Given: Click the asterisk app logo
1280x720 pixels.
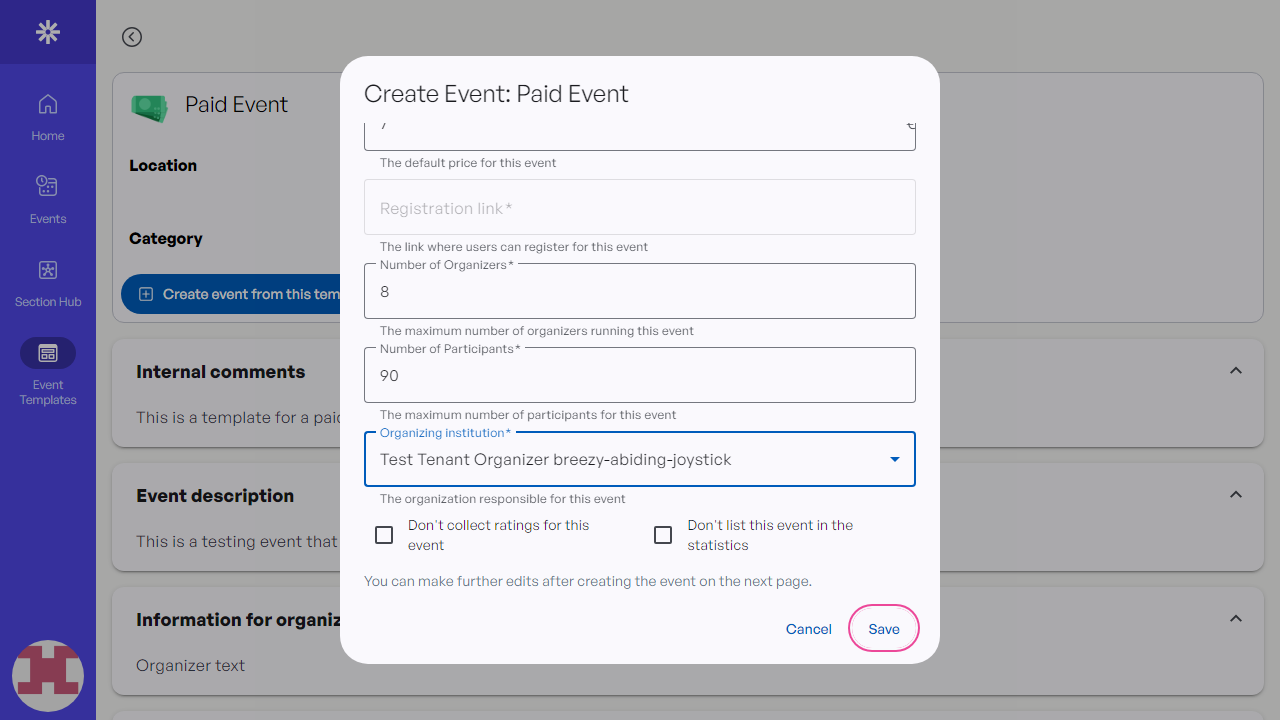Looking at the screenshot, I should (48, 32).
